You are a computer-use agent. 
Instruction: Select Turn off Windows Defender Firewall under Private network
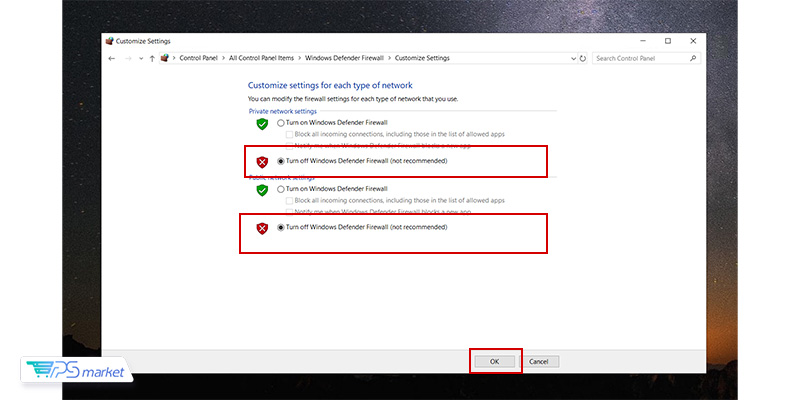tap(362, 161)
